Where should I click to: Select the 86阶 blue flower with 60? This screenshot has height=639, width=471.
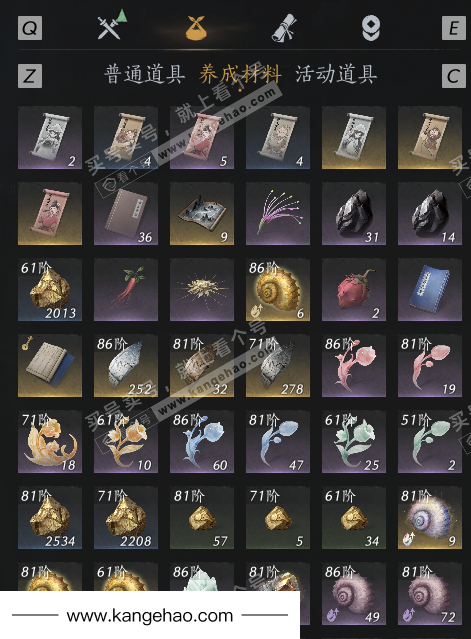point(202,442)
